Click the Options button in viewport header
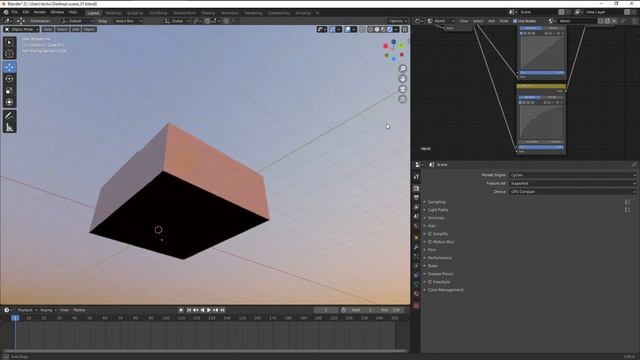This screenshot has height=360, width=640. coord(398,21)
